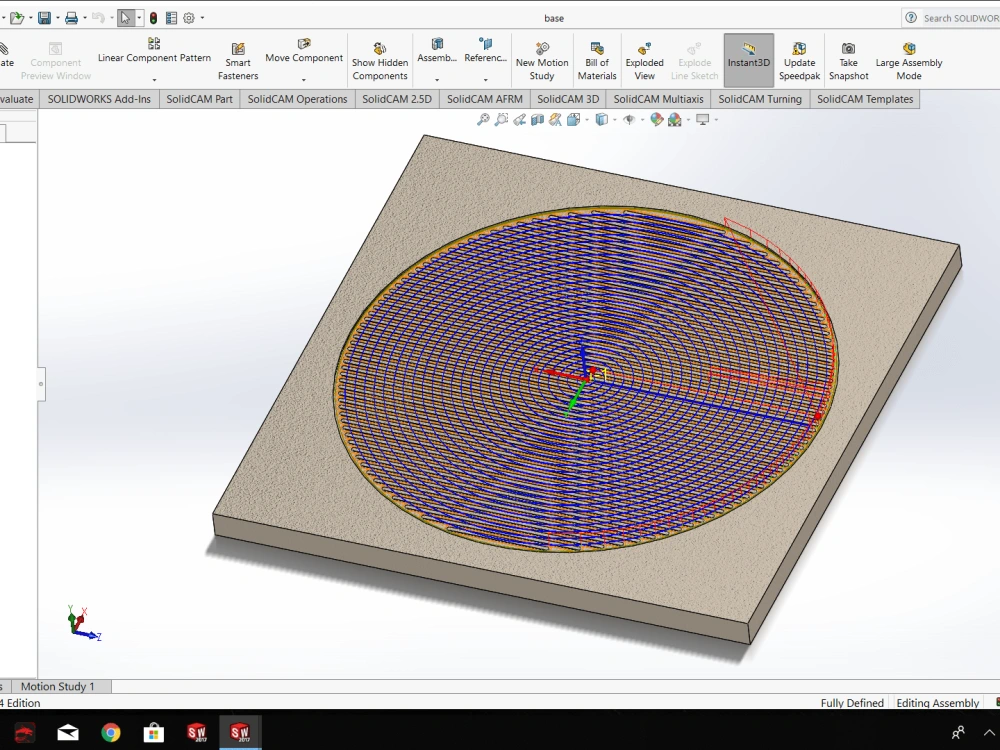The height and width of the screenshot is (750, 1000).
Task: Click the Select arrow cursor tool
Action: coord(125,18)
